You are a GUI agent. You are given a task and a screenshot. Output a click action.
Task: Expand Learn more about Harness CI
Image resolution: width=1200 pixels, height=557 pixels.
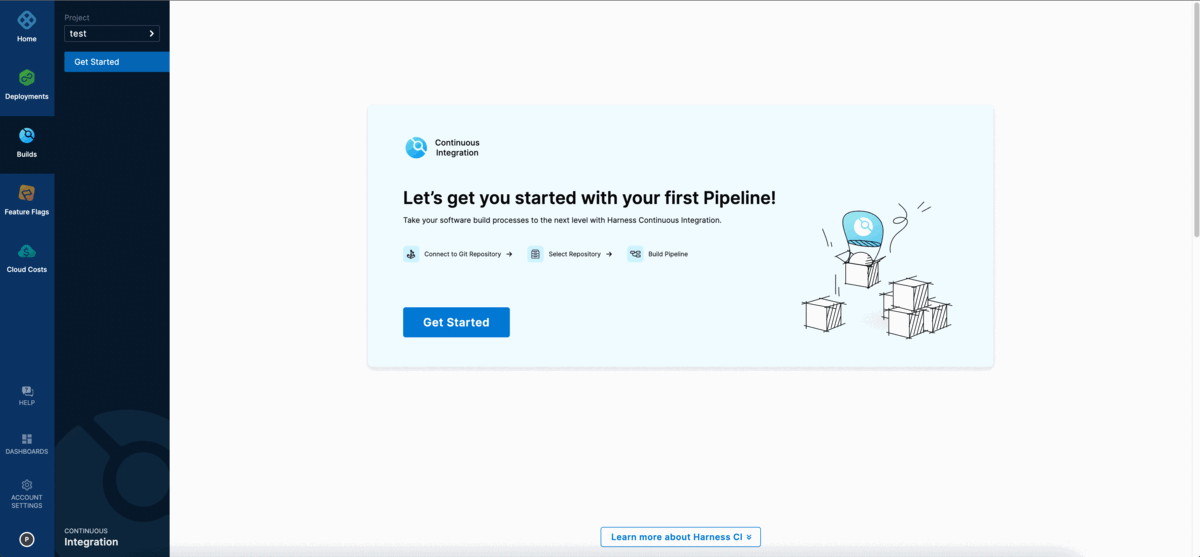680,537
